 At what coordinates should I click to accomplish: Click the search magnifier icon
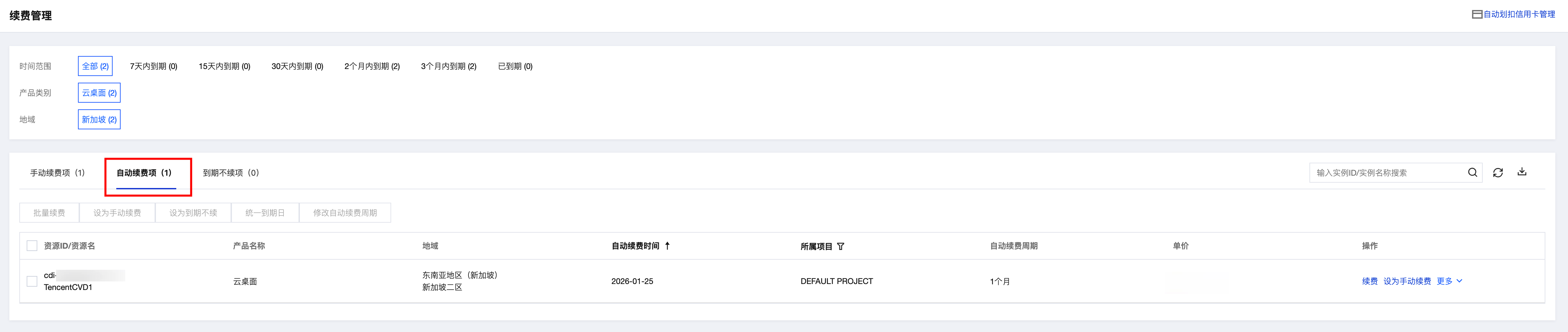point(1472,172)
